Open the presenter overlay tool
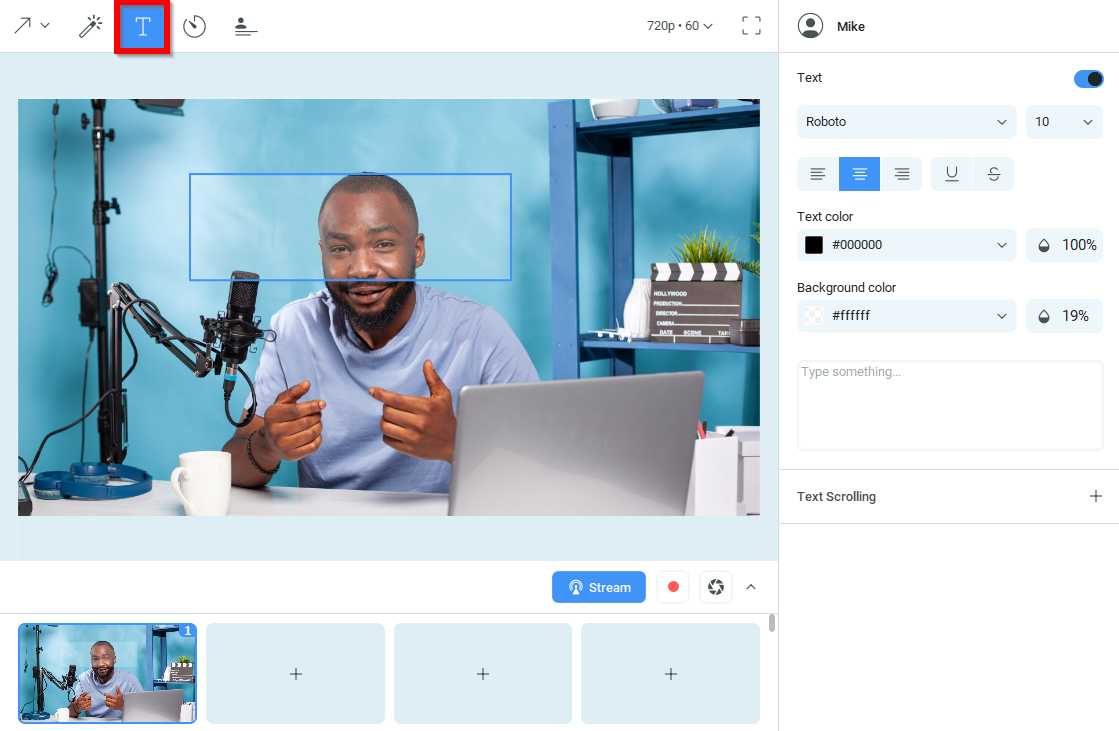Image resolution: width=1119 pixels, height=731 pixels. click(x=245, y=26)
